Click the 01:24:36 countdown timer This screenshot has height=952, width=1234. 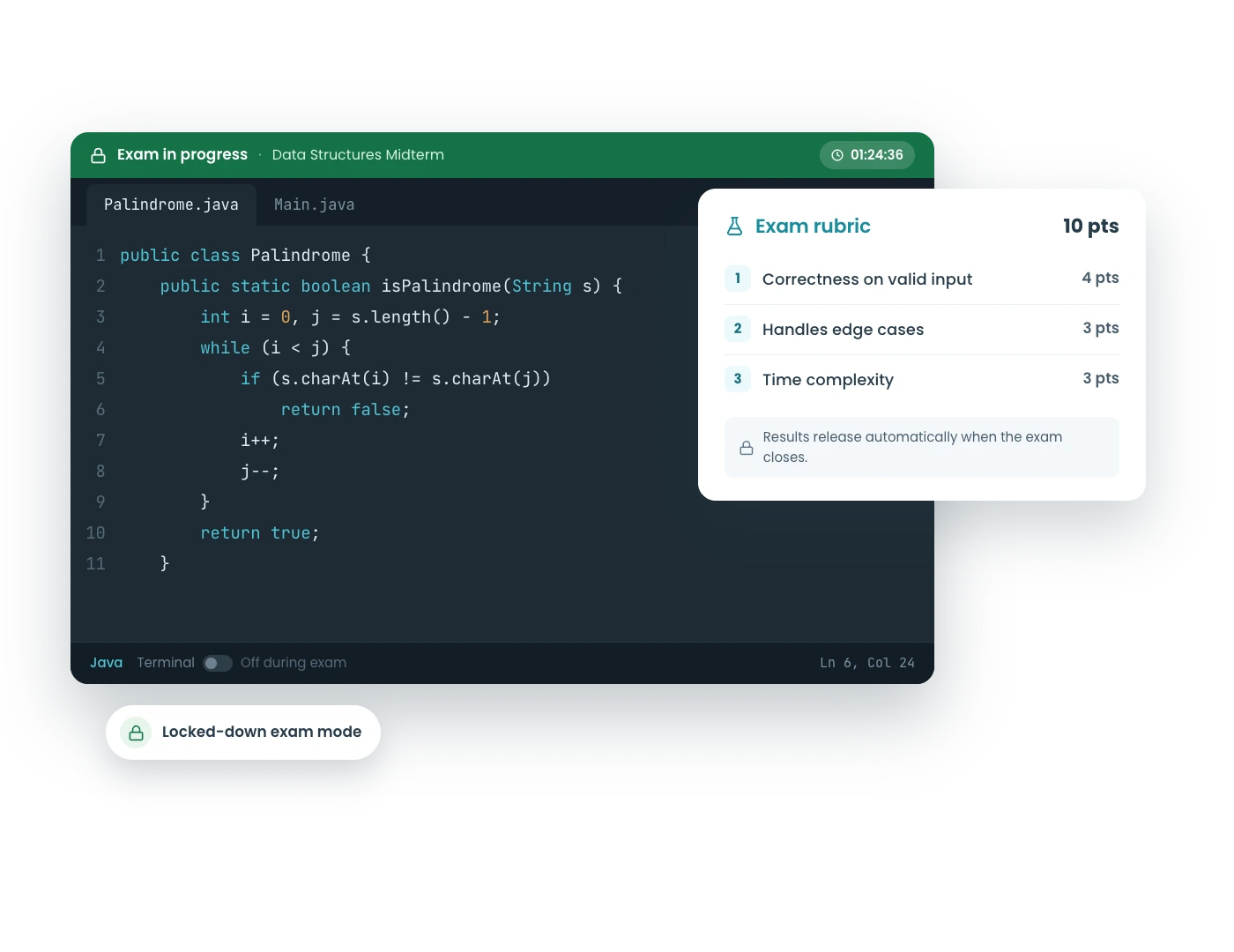[x=867, y=155]
